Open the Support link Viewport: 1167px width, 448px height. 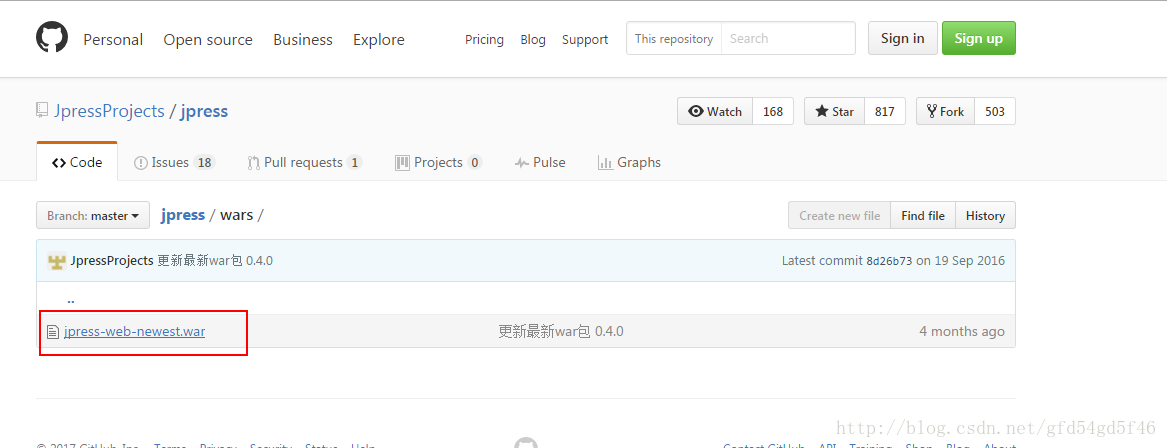coord(585,39)
